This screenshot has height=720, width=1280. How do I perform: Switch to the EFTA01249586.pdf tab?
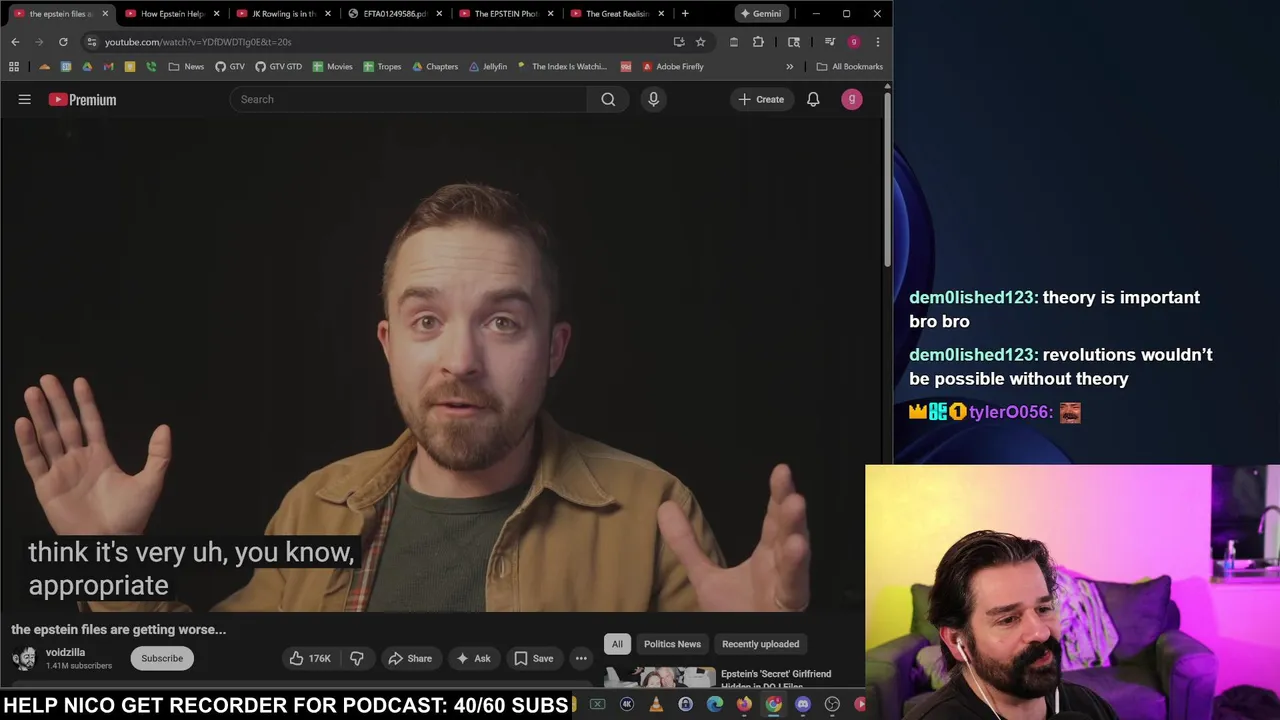[x=394, y=14]
